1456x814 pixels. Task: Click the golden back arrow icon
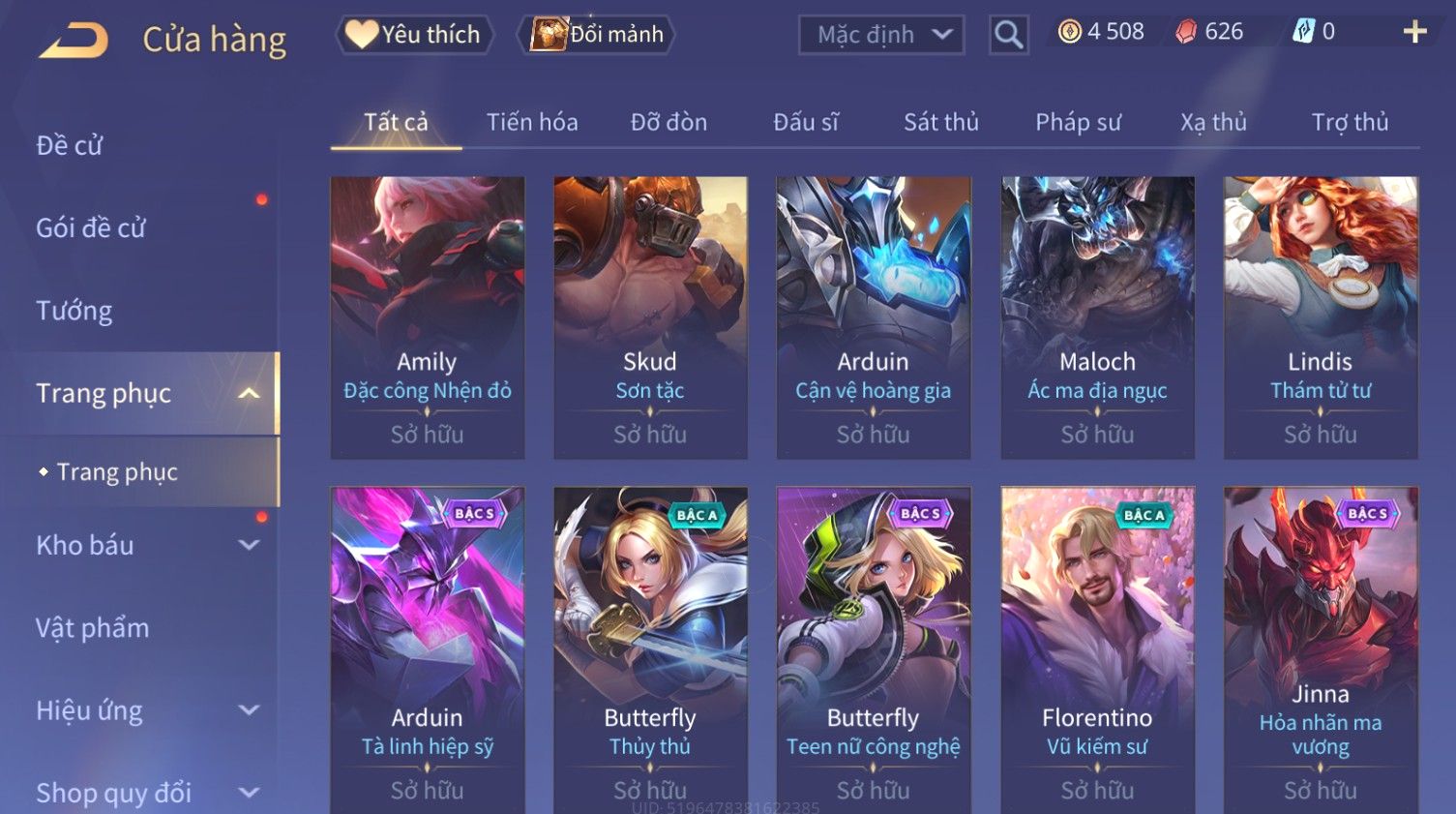click(x=74, y=40)
